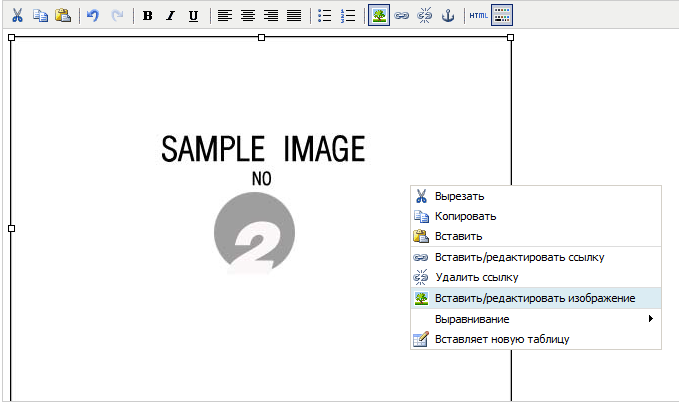Click the insert link chain toolbar icon

[x=401, y=16]
